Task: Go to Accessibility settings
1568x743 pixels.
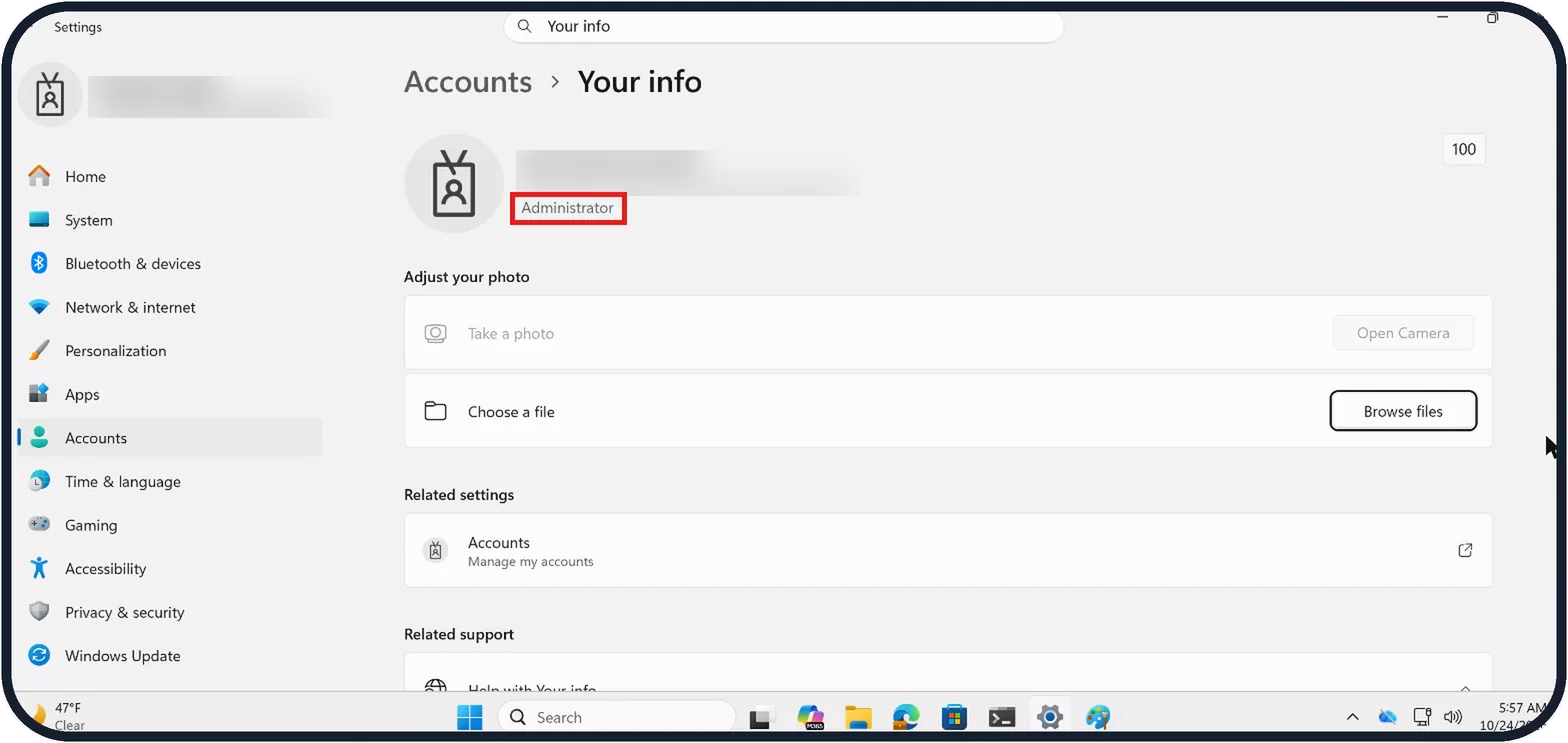Action: (170, 569)
